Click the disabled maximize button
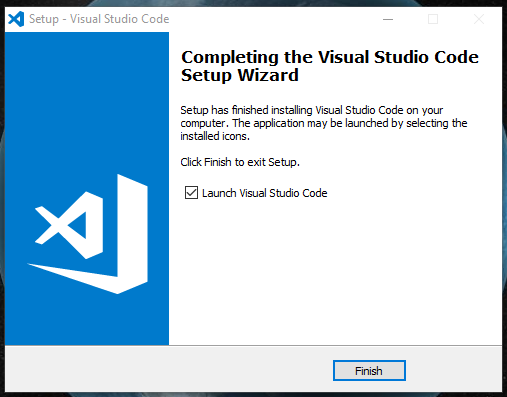Image resolution: width=507 pixels, height=397 pixels. (433, 19)
